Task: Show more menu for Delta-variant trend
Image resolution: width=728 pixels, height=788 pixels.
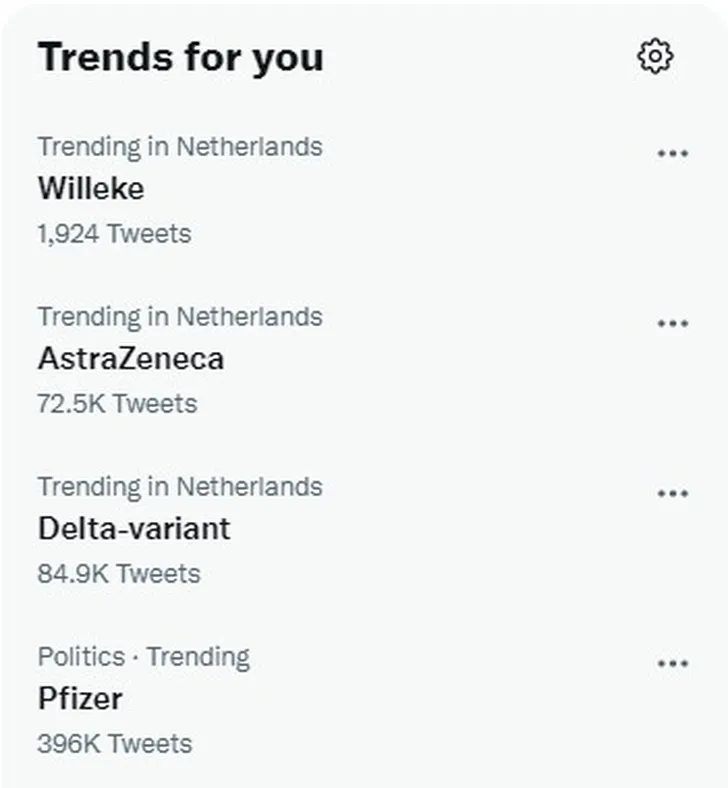Action: point(672,493)
